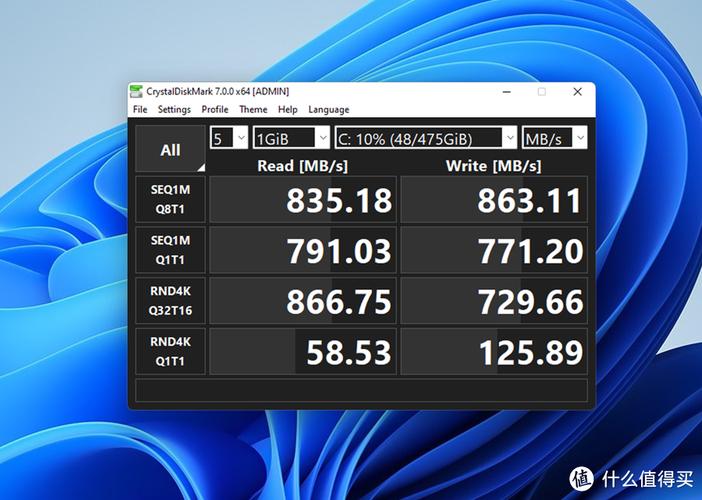The image size is (702, 500).
Task: Click the 866.75 read result
Action: click(303, 300)
